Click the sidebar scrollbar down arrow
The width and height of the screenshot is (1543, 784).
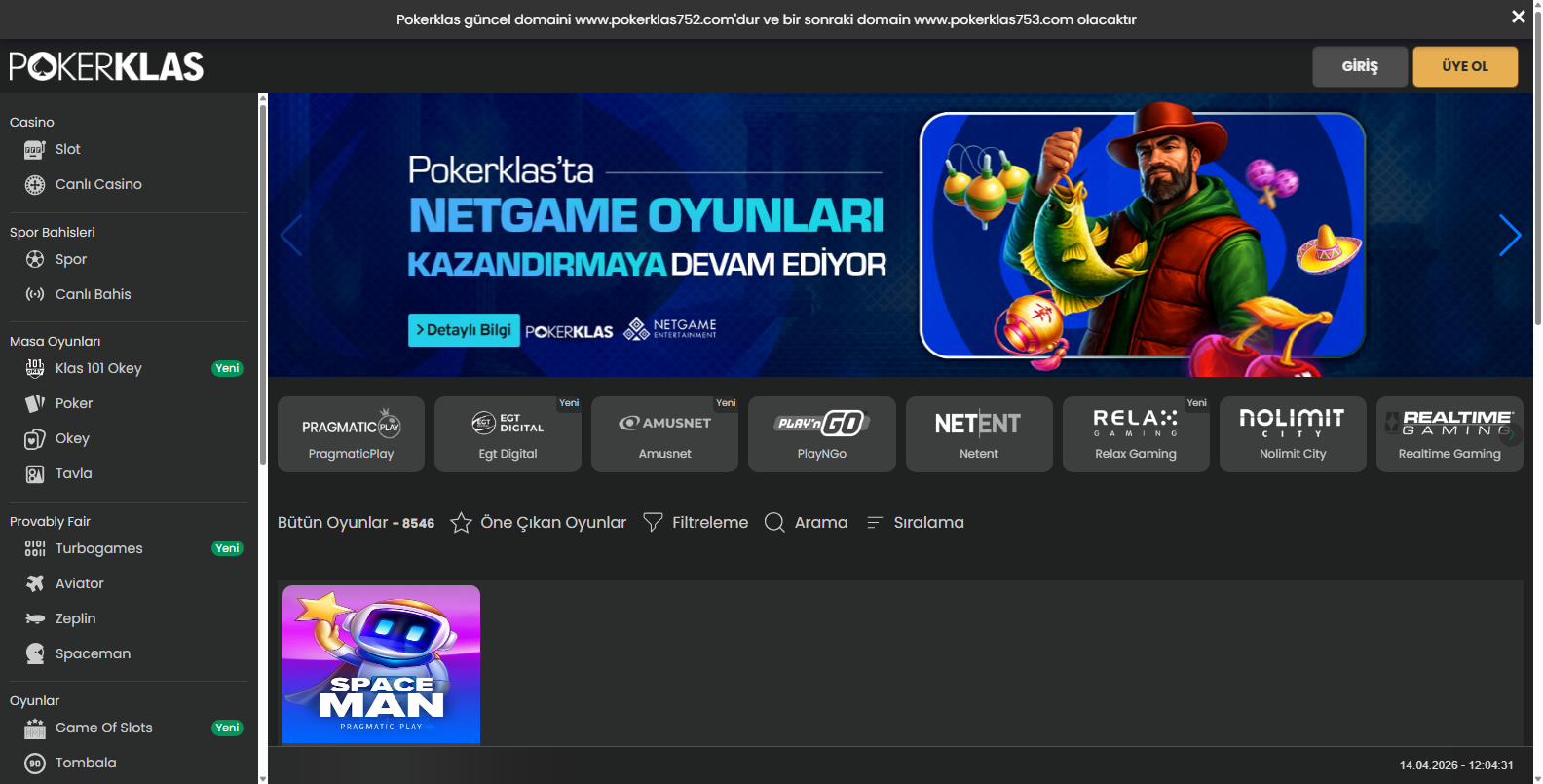click(x=262, y=779)
